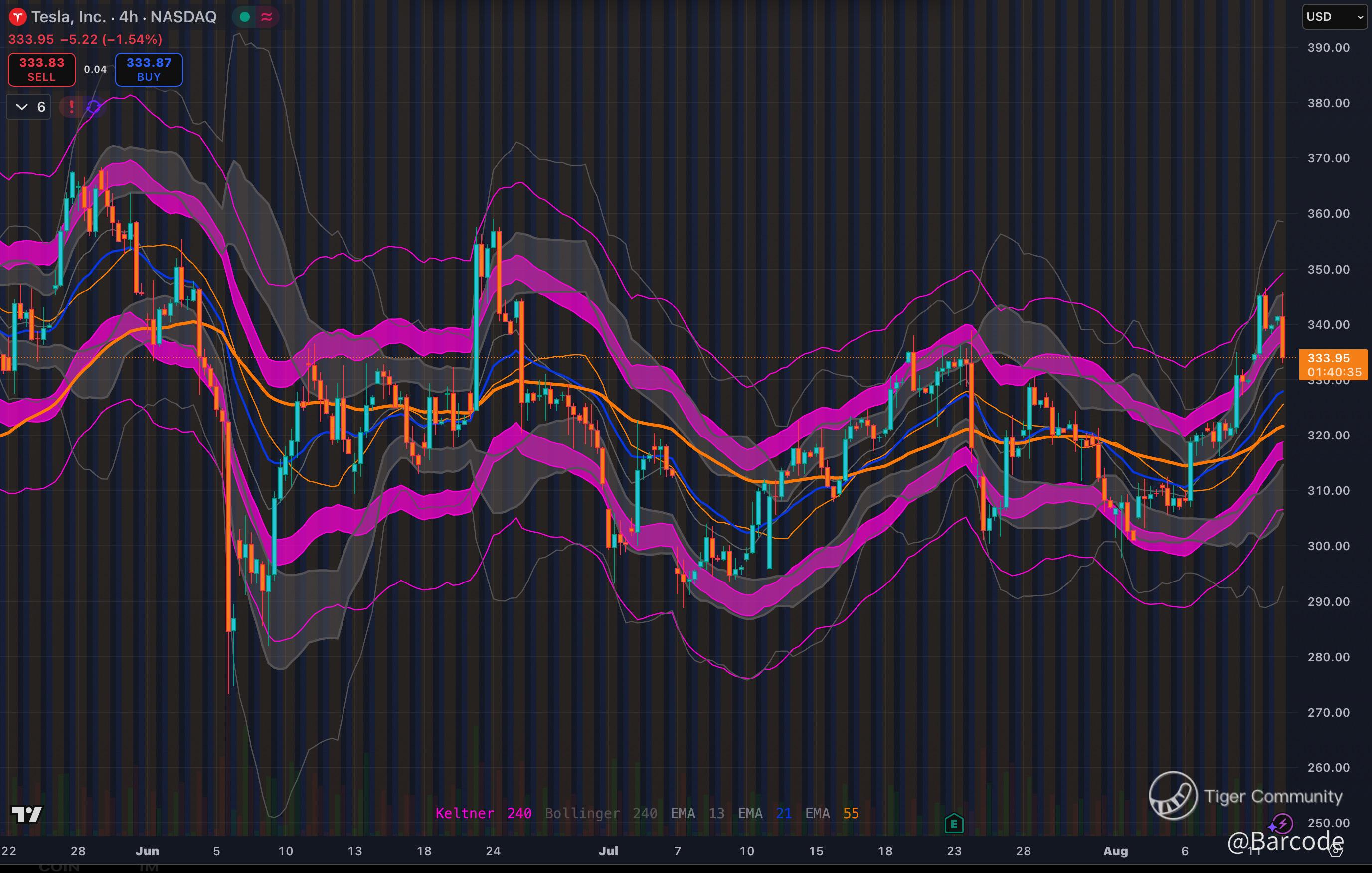Click the pink approximate-data wave icon
Viewport: 1372px width, 873px height.
point(267,17)
